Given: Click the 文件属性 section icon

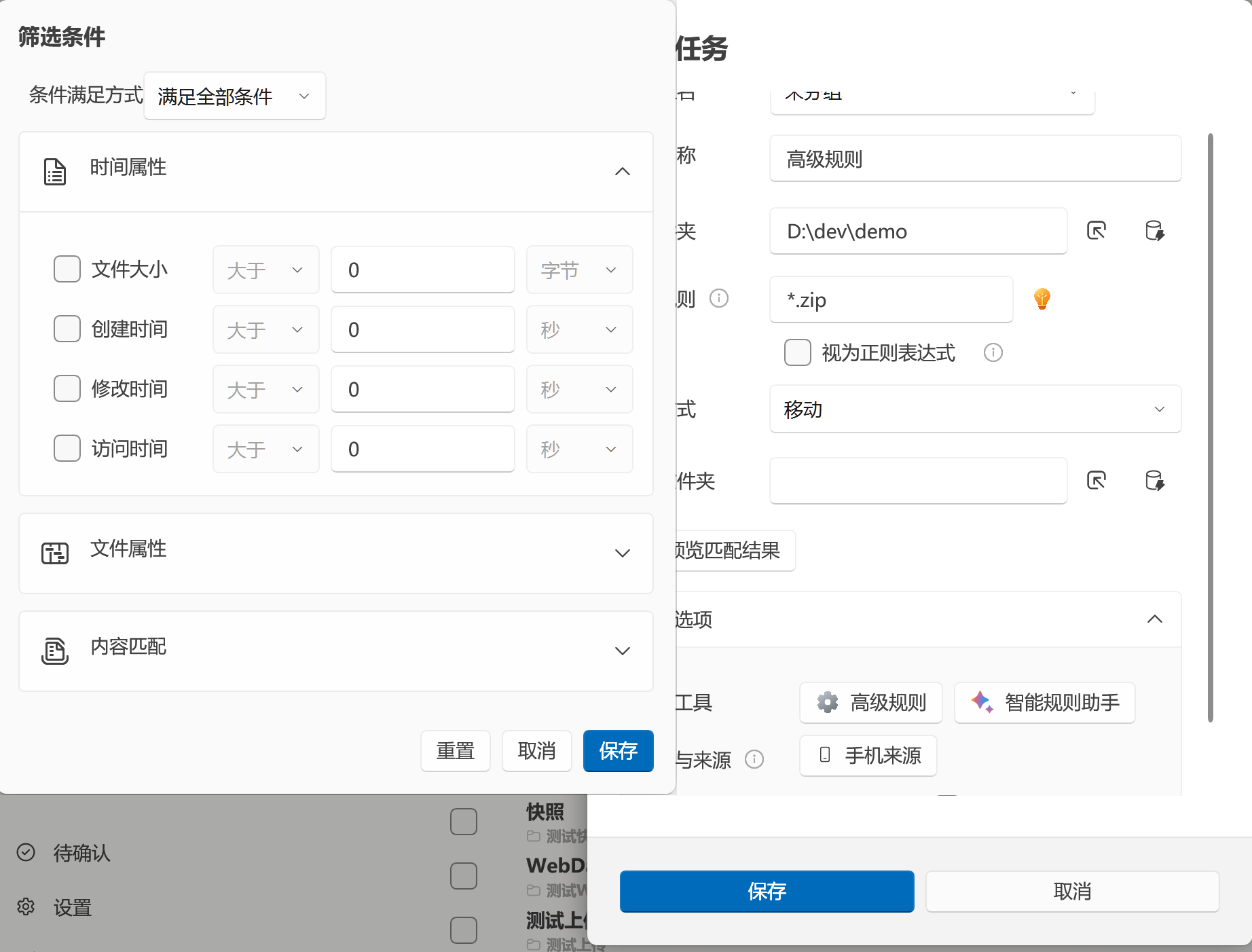Looking at the screenshot, I should [x=55, y=553].
